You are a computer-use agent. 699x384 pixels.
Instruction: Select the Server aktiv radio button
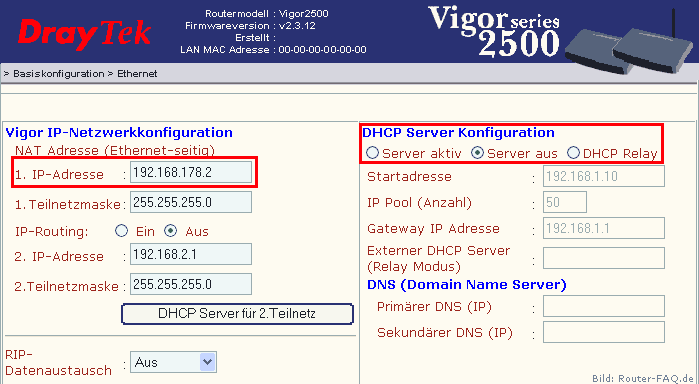[x=372, y=153]
